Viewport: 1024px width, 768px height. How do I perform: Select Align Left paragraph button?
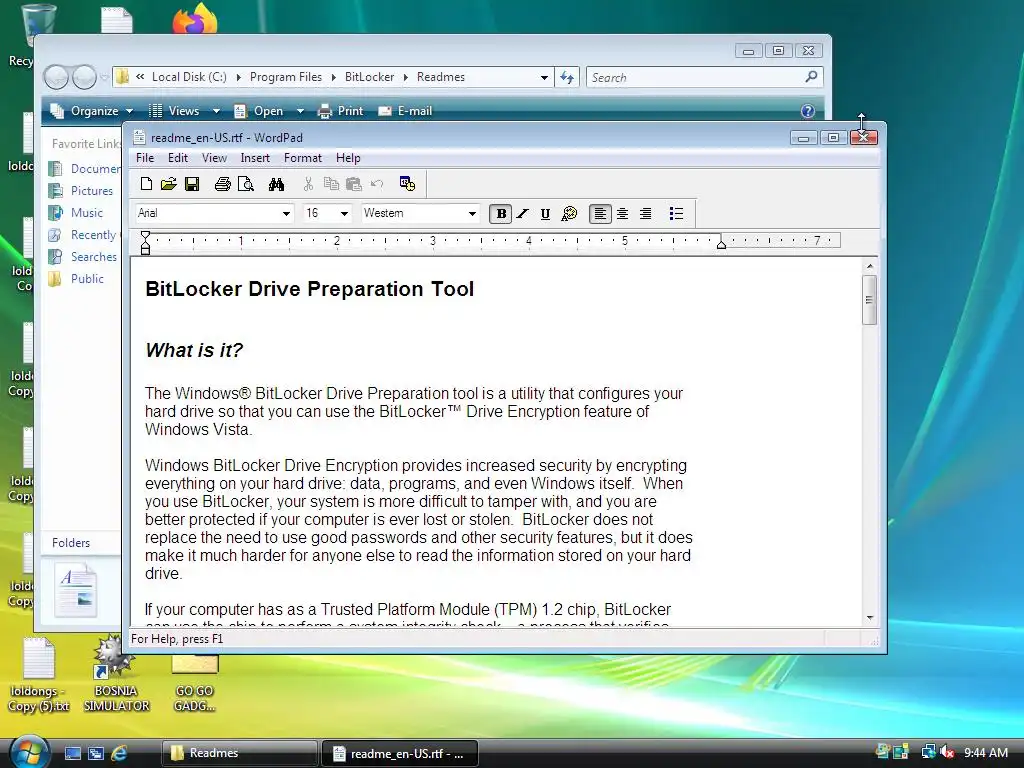(x=600, y=214)
